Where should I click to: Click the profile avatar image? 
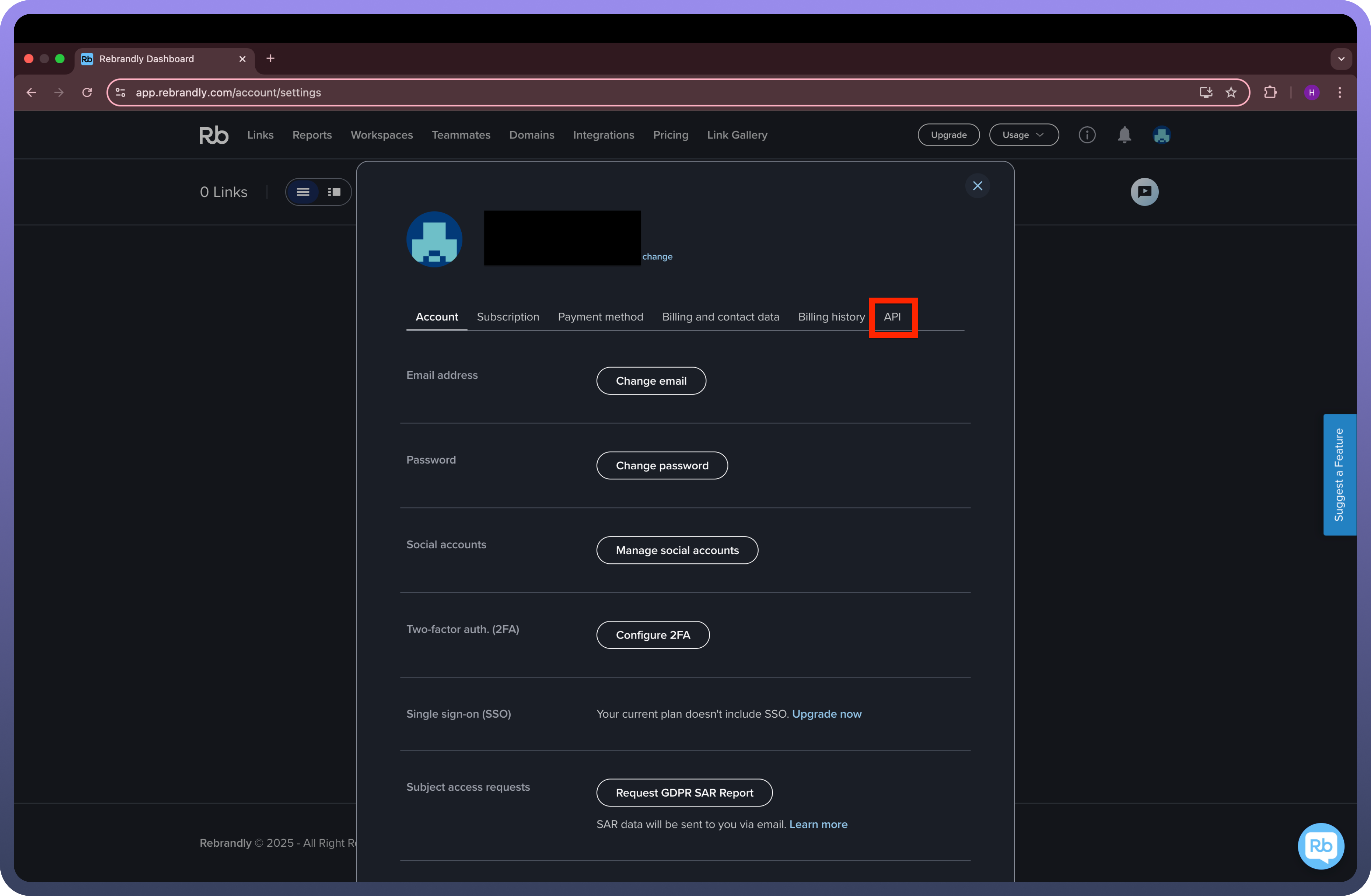(x=434, y=239)
